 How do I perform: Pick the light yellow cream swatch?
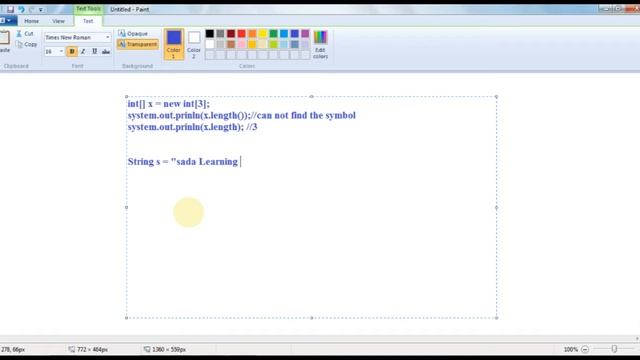click(x=263, y=44)
